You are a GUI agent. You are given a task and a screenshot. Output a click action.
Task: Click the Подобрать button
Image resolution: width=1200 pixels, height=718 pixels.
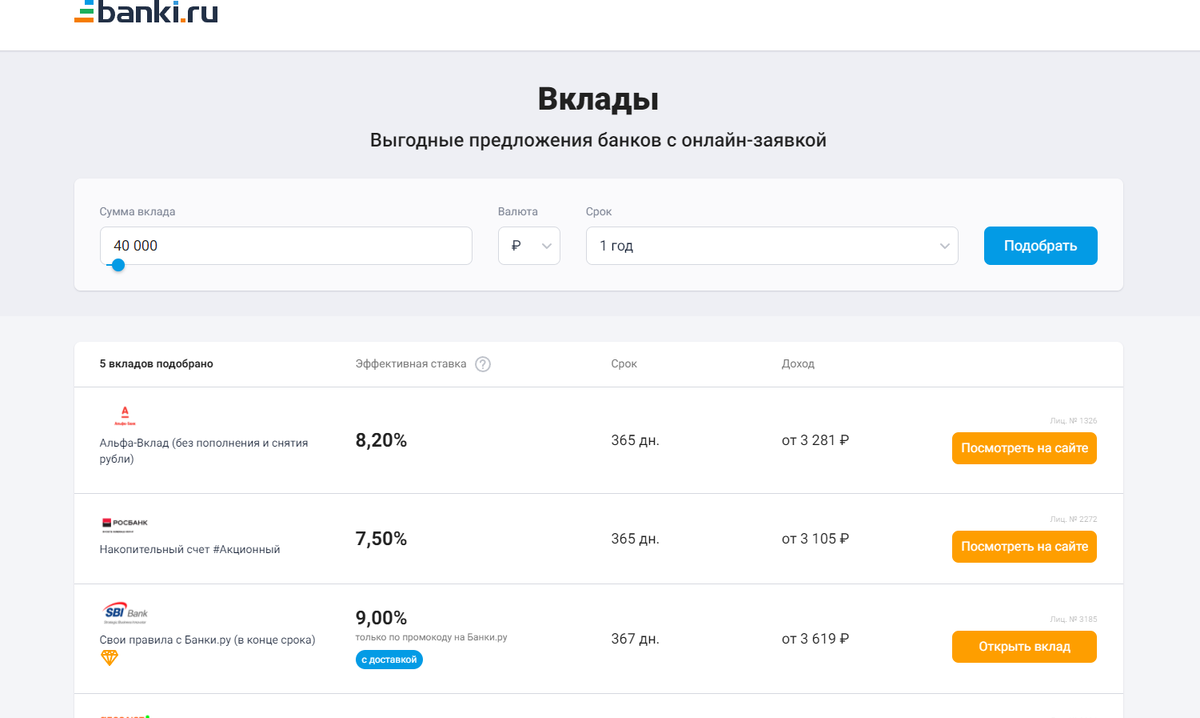point(1040,246)
